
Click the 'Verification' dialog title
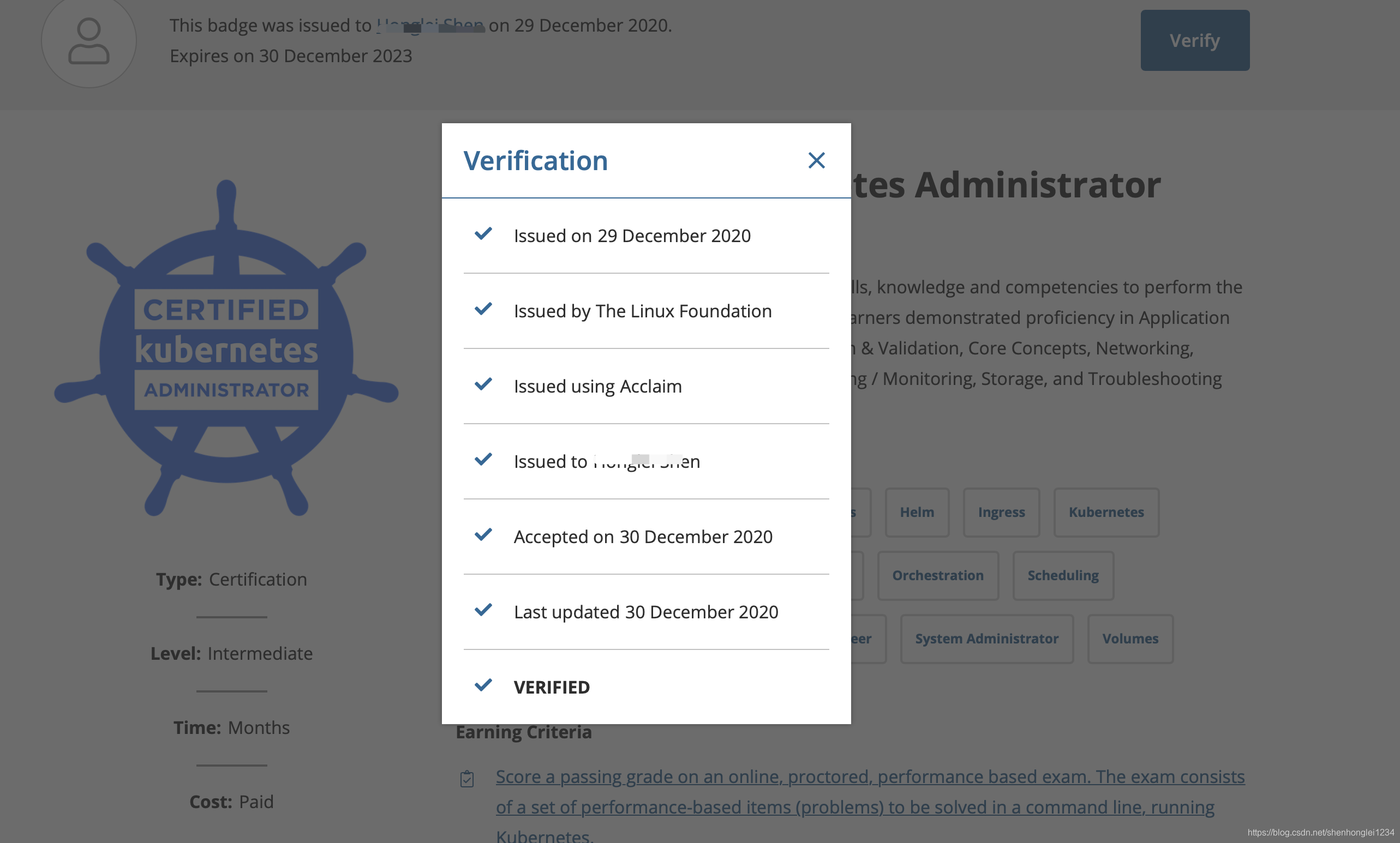[535, 161]
